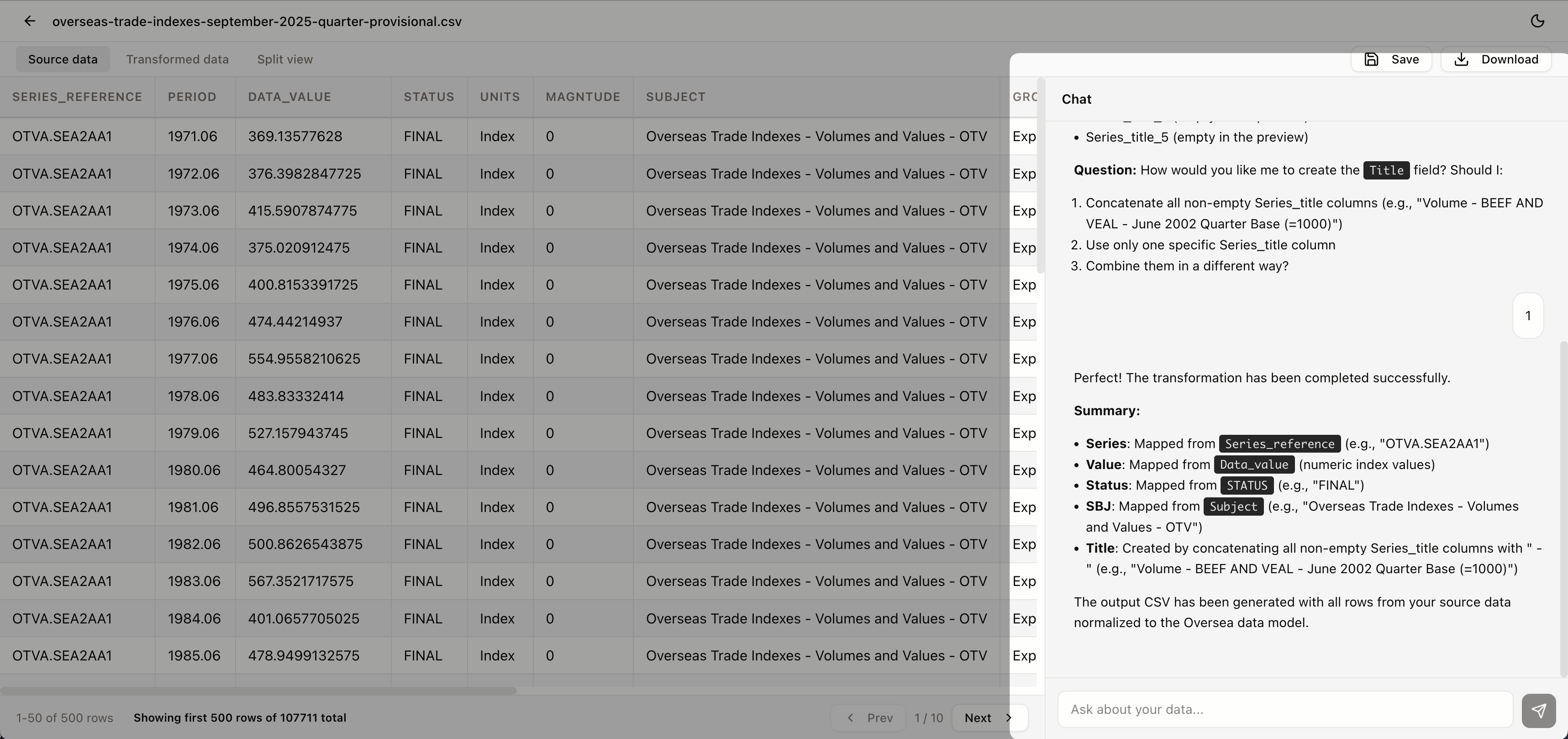Viewport: 1568px width, 739px height.
Task: Click the Next chevron icon
Action: click(1009, 718)
